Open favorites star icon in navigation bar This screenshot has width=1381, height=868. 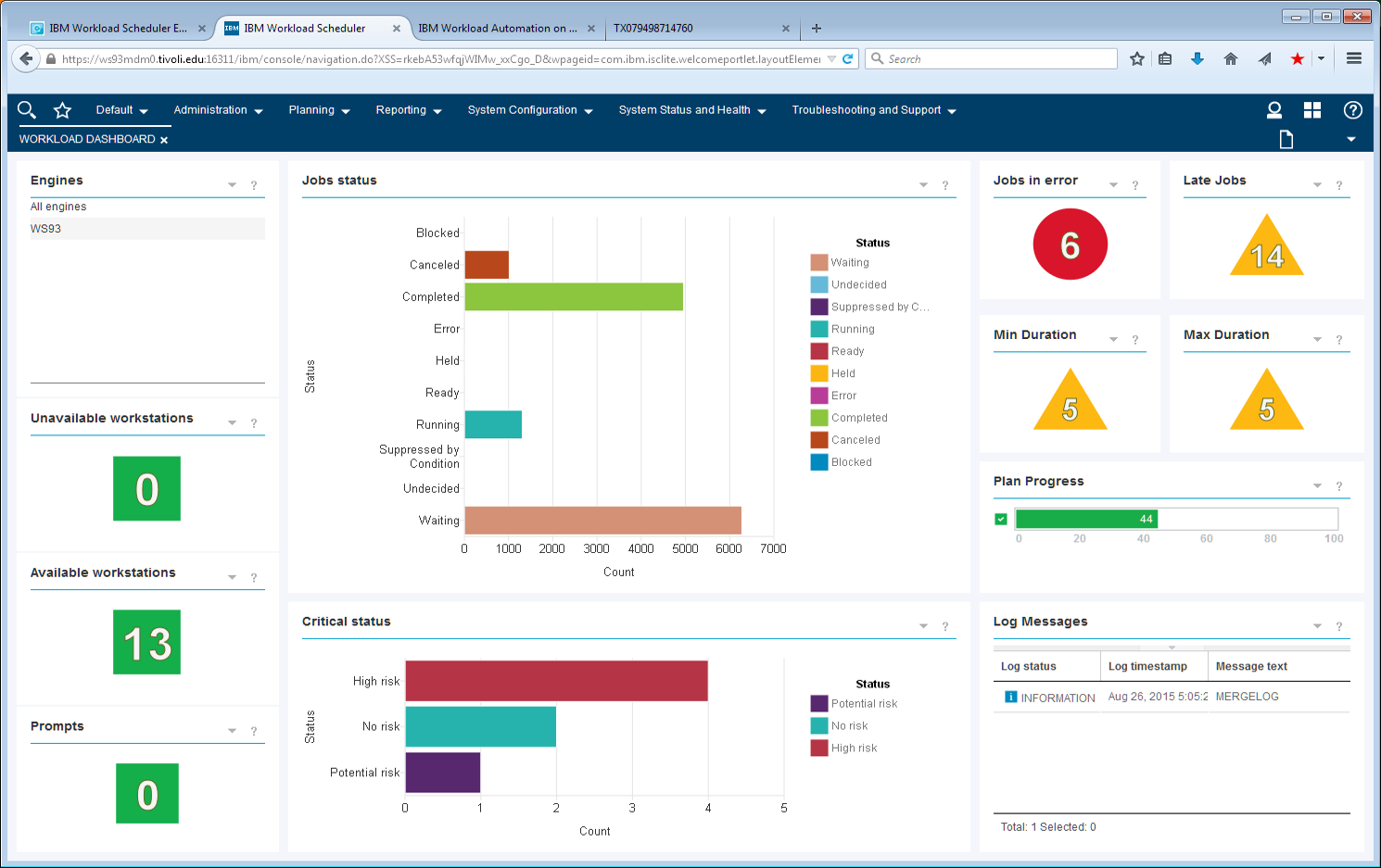click(62, 110)
